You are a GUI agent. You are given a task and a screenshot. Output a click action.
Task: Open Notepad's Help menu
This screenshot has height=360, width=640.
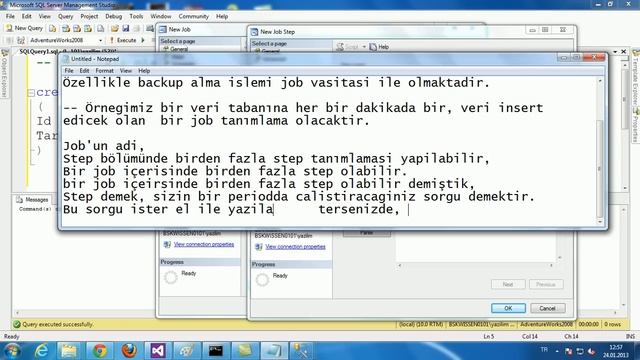(x=144, y=71)
